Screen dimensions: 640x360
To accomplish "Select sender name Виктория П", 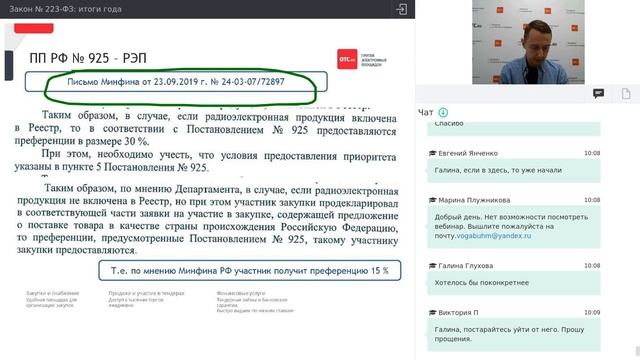I will tap(458, 313).
